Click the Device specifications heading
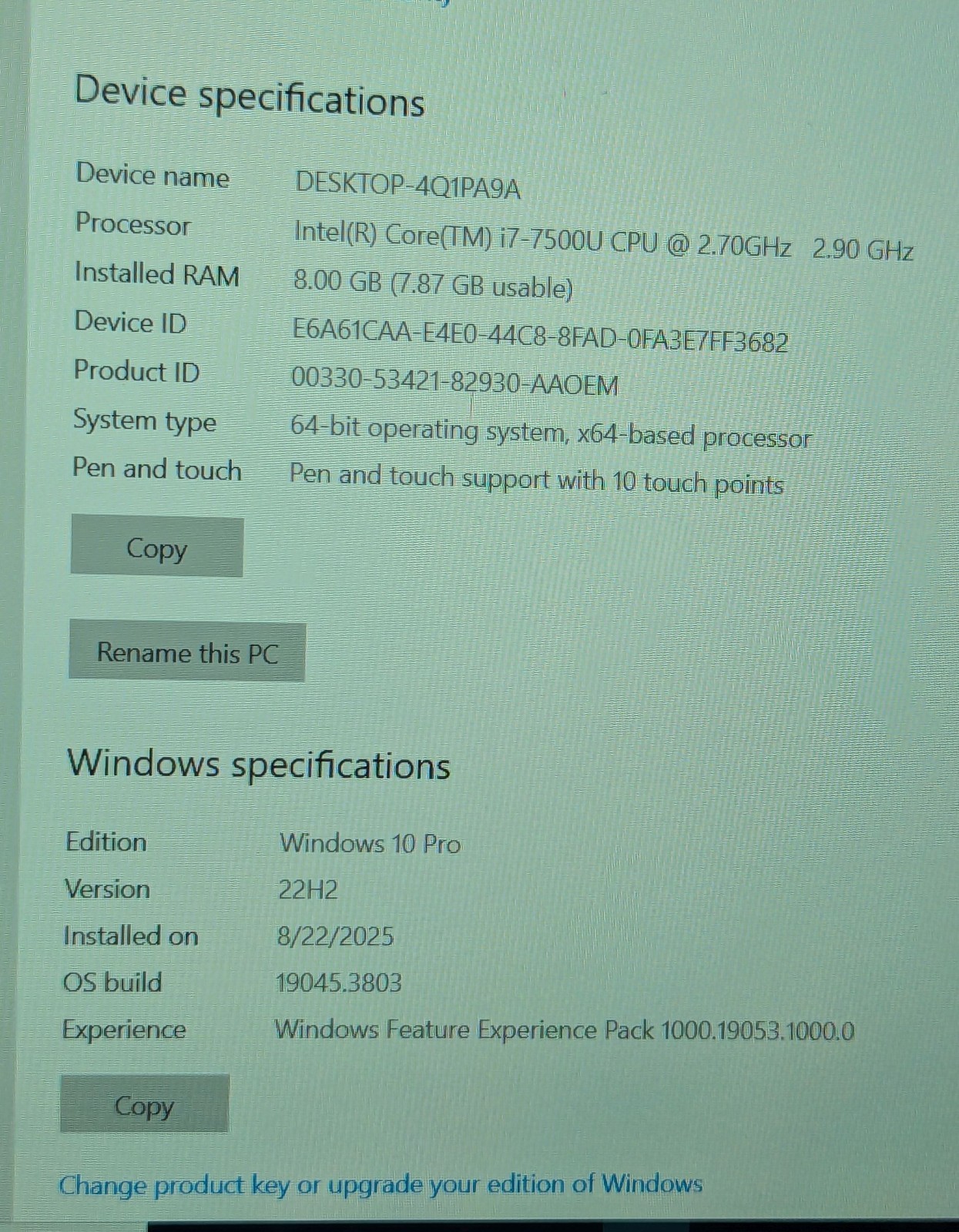This screenshot has height=1232, width=959. pos(250,95)
